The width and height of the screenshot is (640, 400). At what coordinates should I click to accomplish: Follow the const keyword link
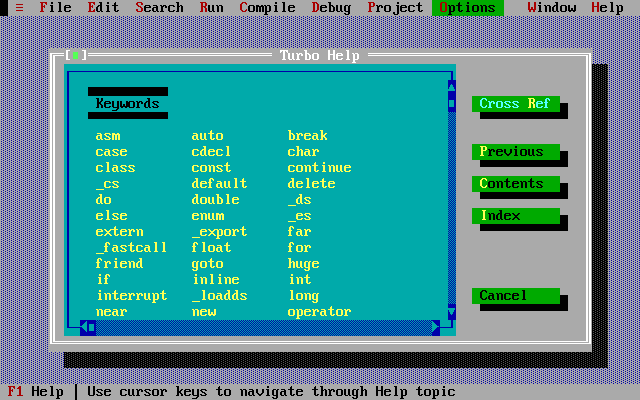coord(211,168)
